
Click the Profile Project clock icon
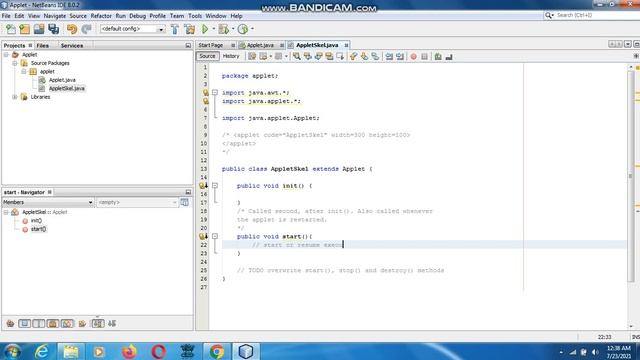pyautogui.click(x=243, y=29)
